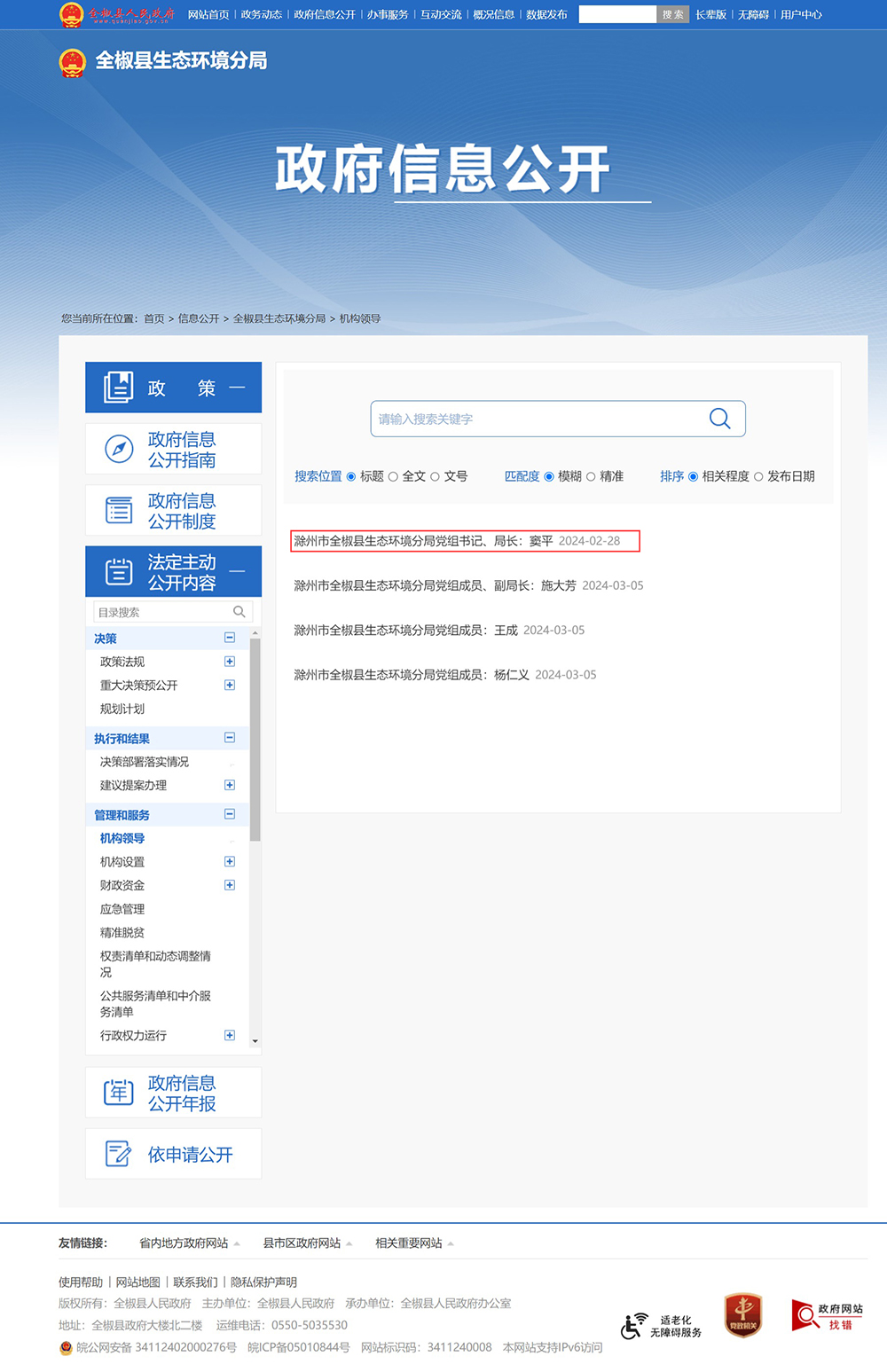Select the 全文 search position radio
This screenshot has width=887, height=1372.
[x=393, y=477]
